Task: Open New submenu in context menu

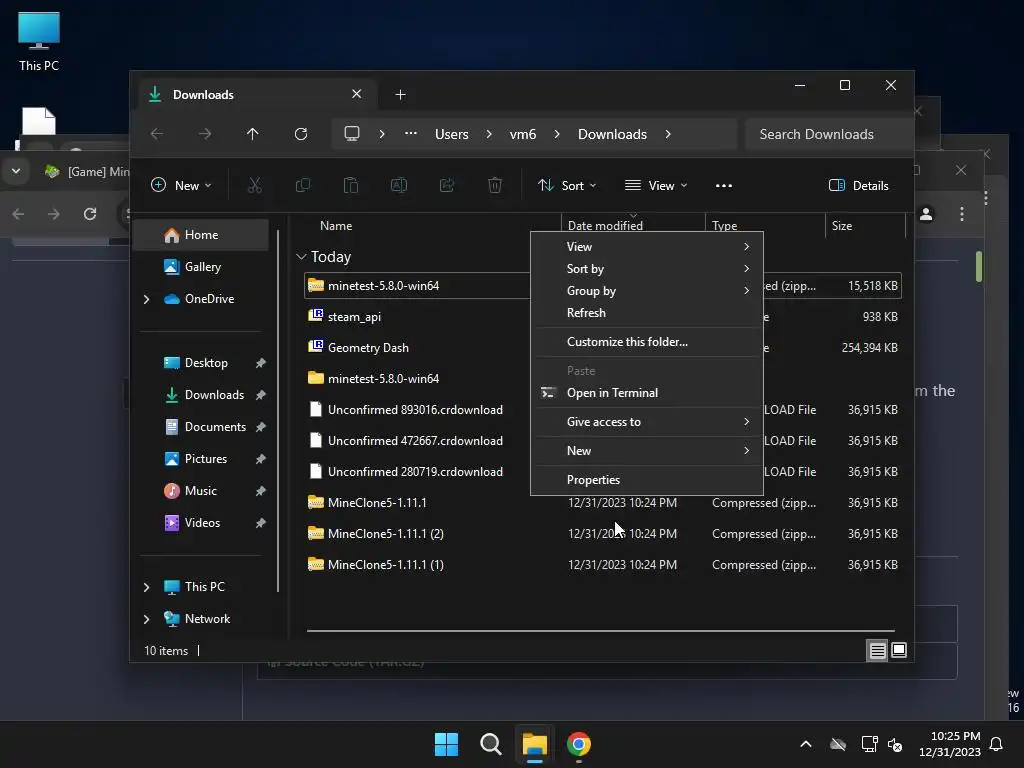Action: point(647,451)
